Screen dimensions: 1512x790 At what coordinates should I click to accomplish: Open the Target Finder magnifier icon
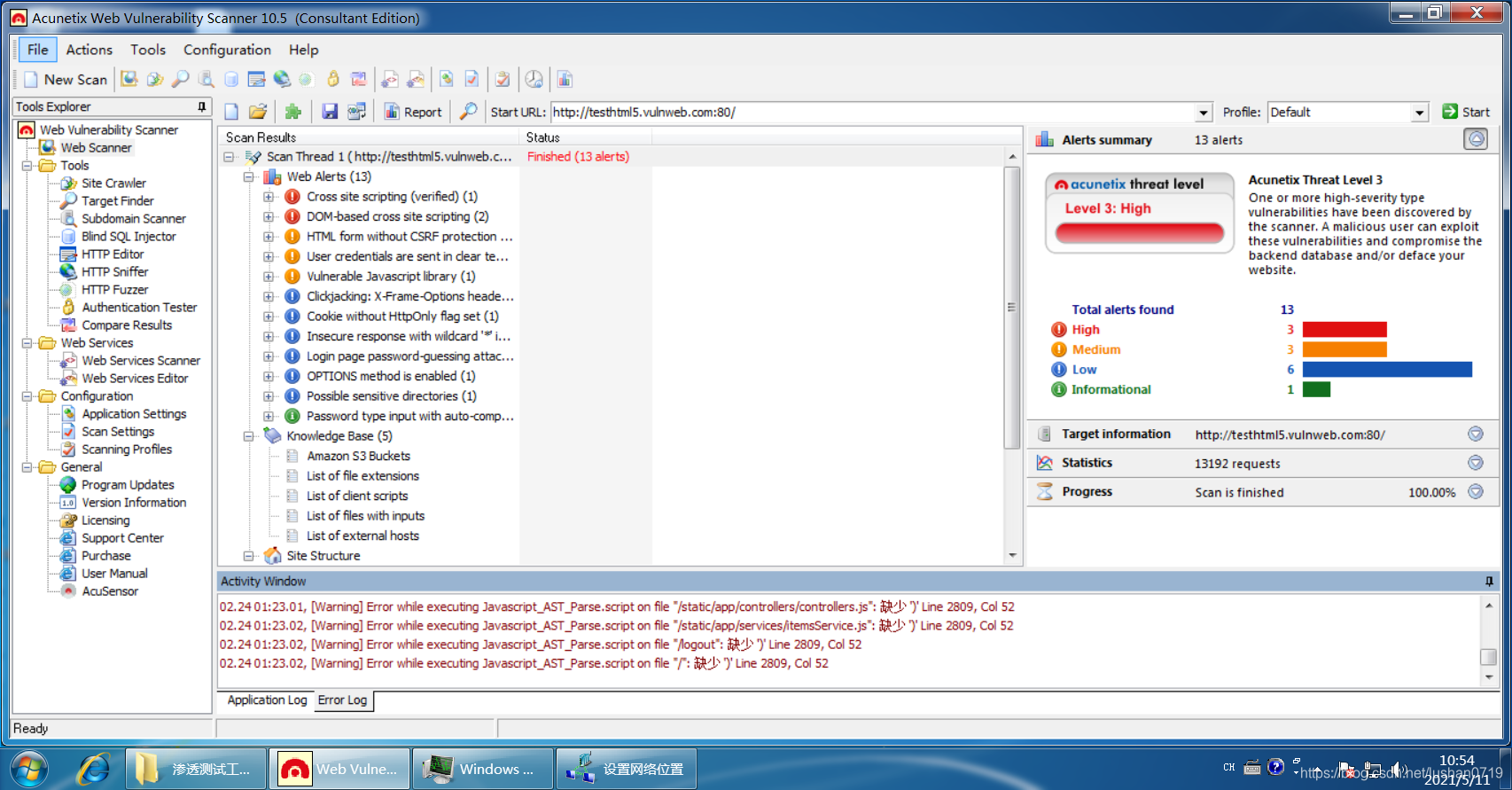pyautogui.click(x=180, y=80)
